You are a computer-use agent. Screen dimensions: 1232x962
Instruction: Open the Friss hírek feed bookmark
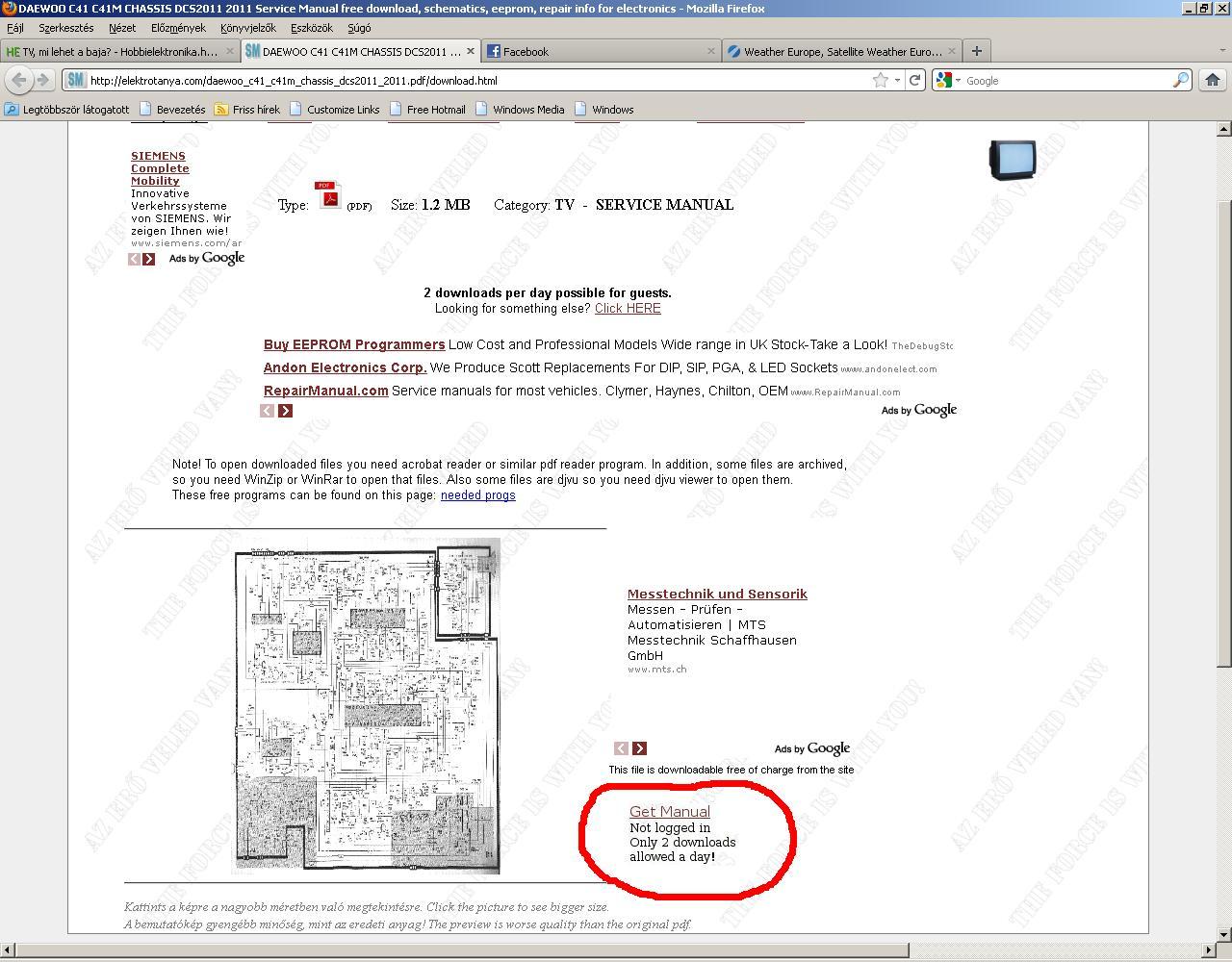(x=246, y=110)
